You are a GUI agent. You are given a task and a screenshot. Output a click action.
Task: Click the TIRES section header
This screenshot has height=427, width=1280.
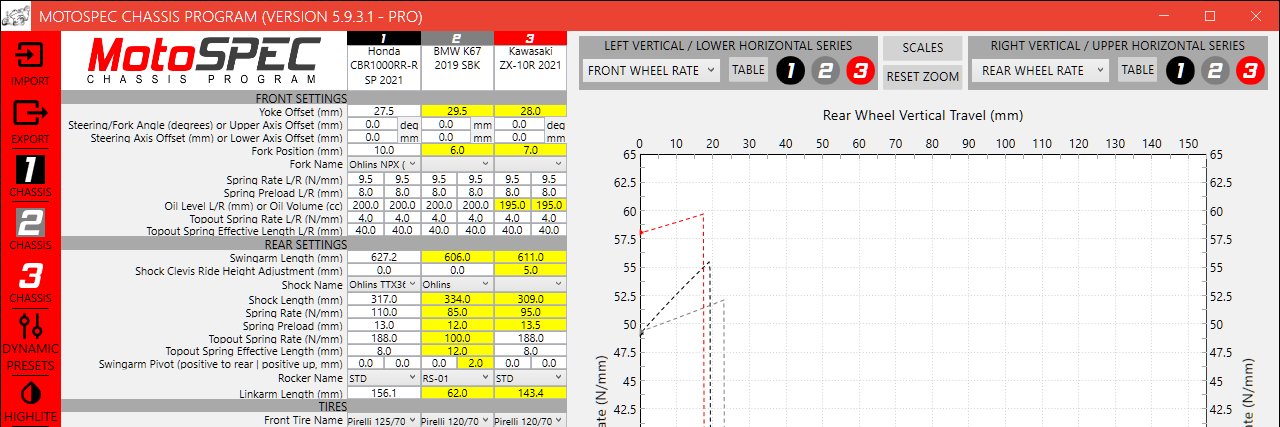(x=313, y=407)
